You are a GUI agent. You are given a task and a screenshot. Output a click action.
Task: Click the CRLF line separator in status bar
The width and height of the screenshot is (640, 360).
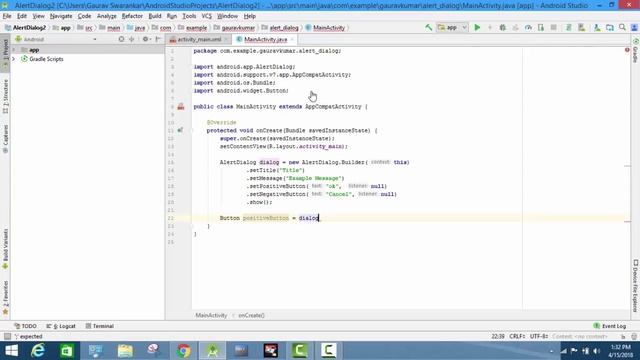[x=517, y=336]
